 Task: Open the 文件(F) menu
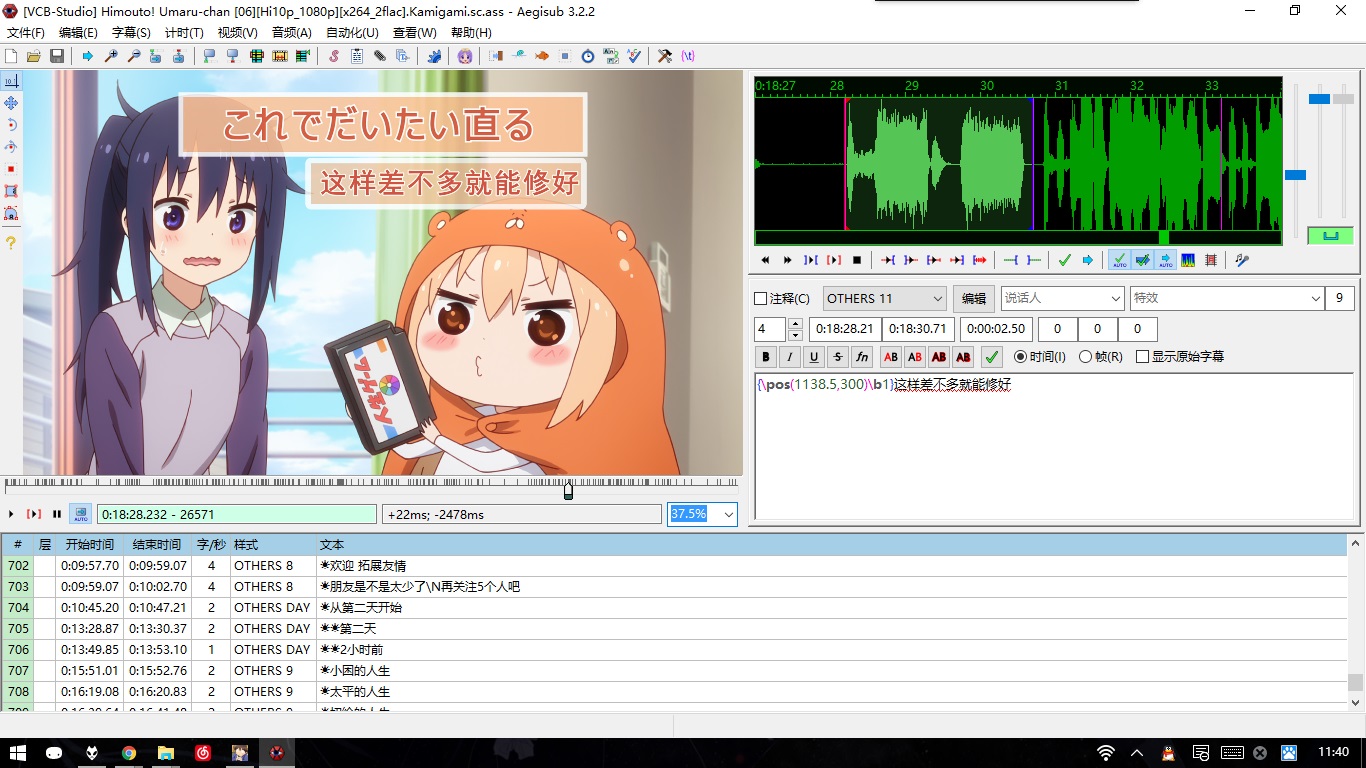26,32
